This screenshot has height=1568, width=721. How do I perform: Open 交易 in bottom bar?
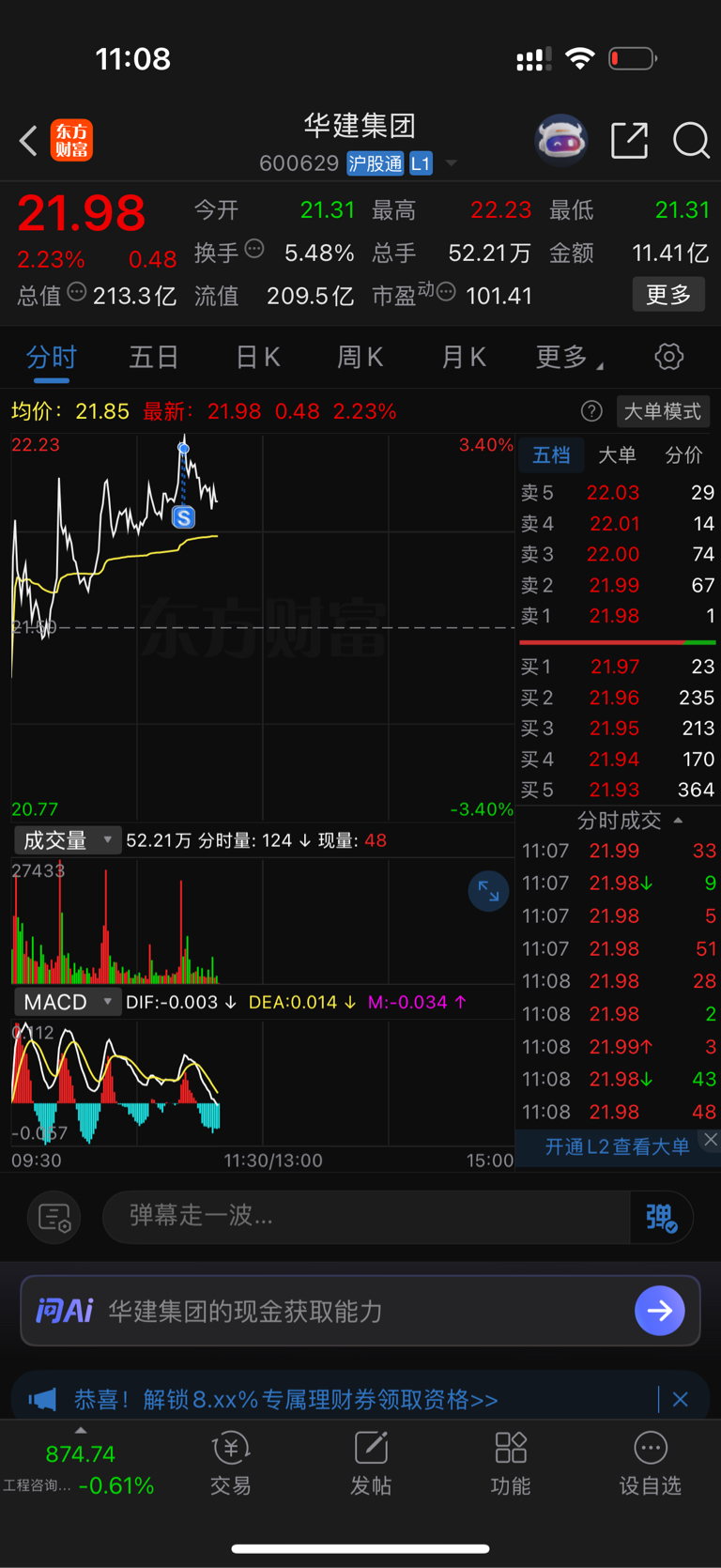click(x=231, y=1463)
